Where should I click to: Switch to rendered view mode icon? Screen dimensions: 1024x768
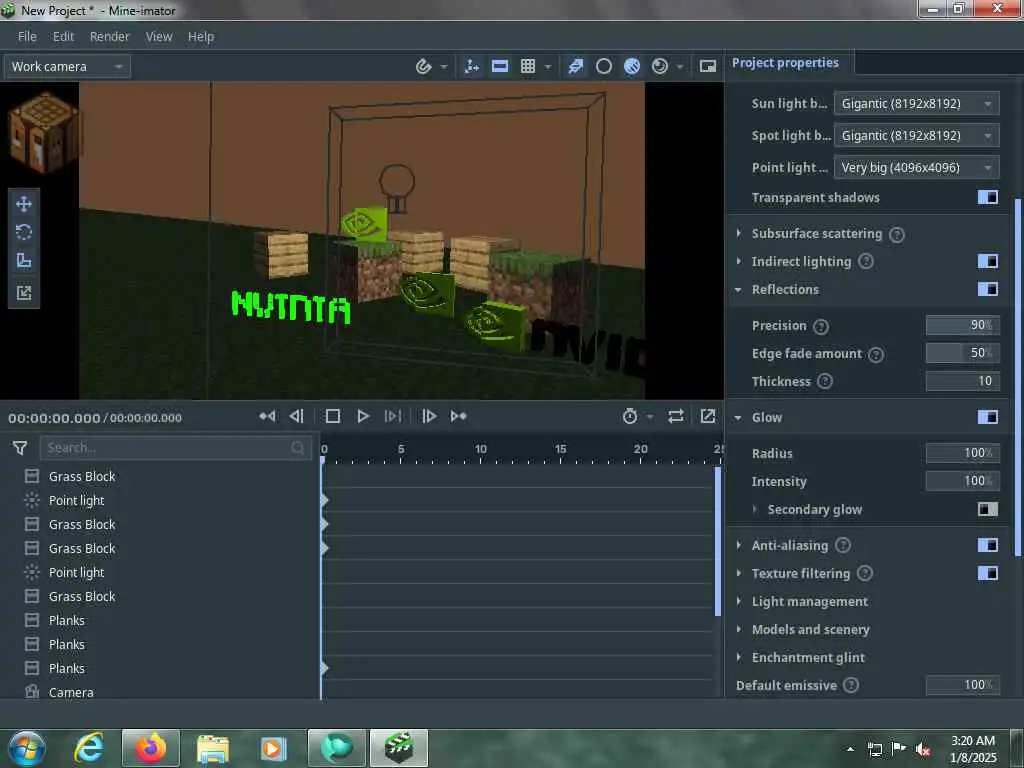click(x=660, y=66)
